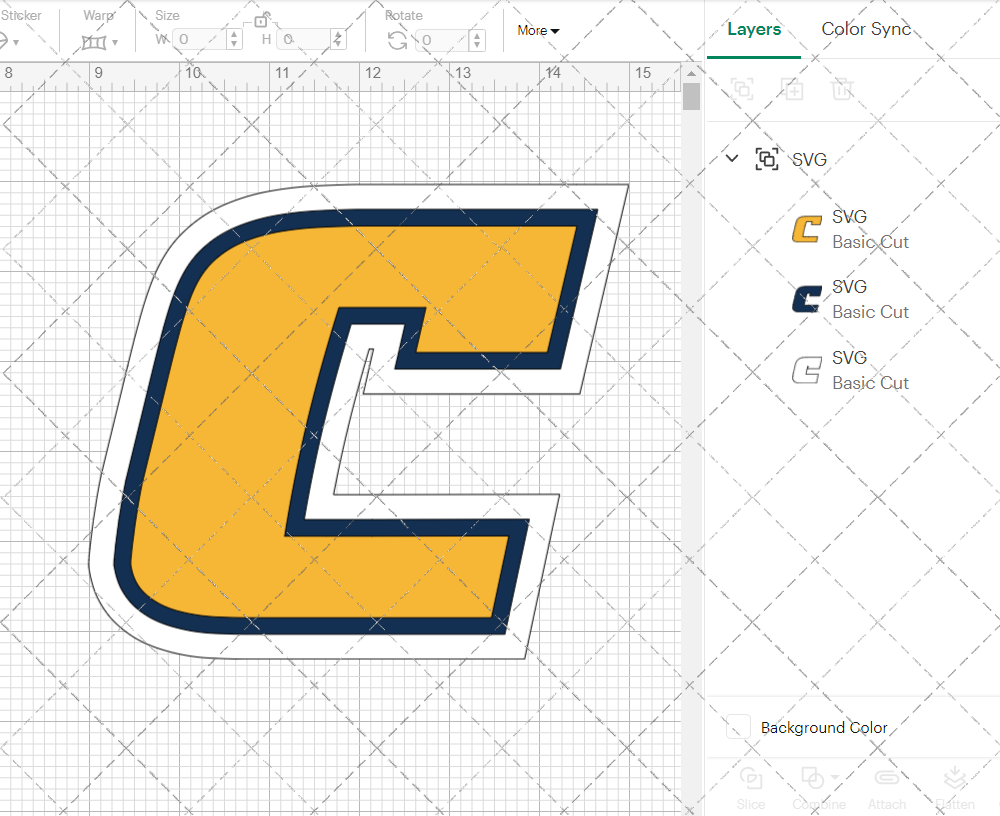This screenshot has height=816, width=1000.
Task: Click the Combine icon at the bottom
Action: coord(813,779)
